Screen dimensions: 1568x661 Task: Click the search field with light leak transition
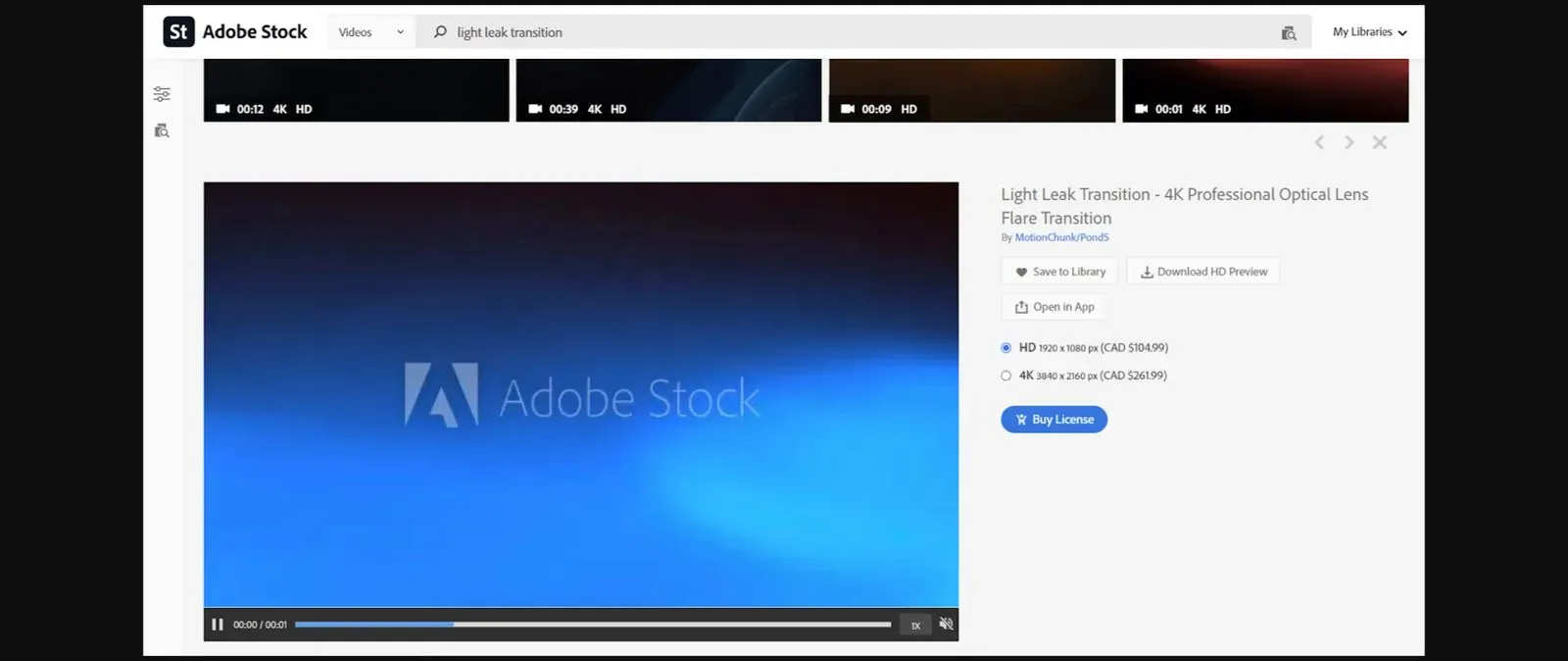853,32
